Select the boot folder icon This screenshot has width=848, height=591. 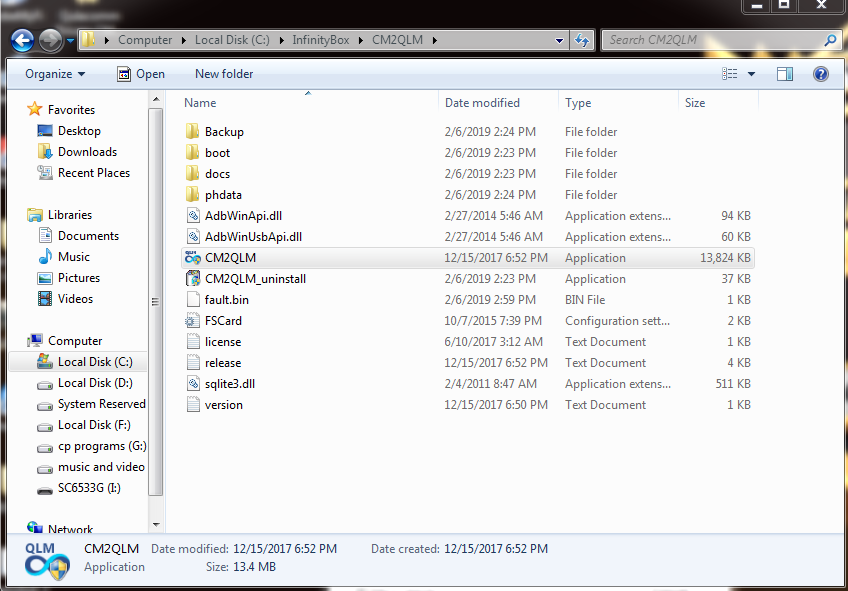click(193, 152)
